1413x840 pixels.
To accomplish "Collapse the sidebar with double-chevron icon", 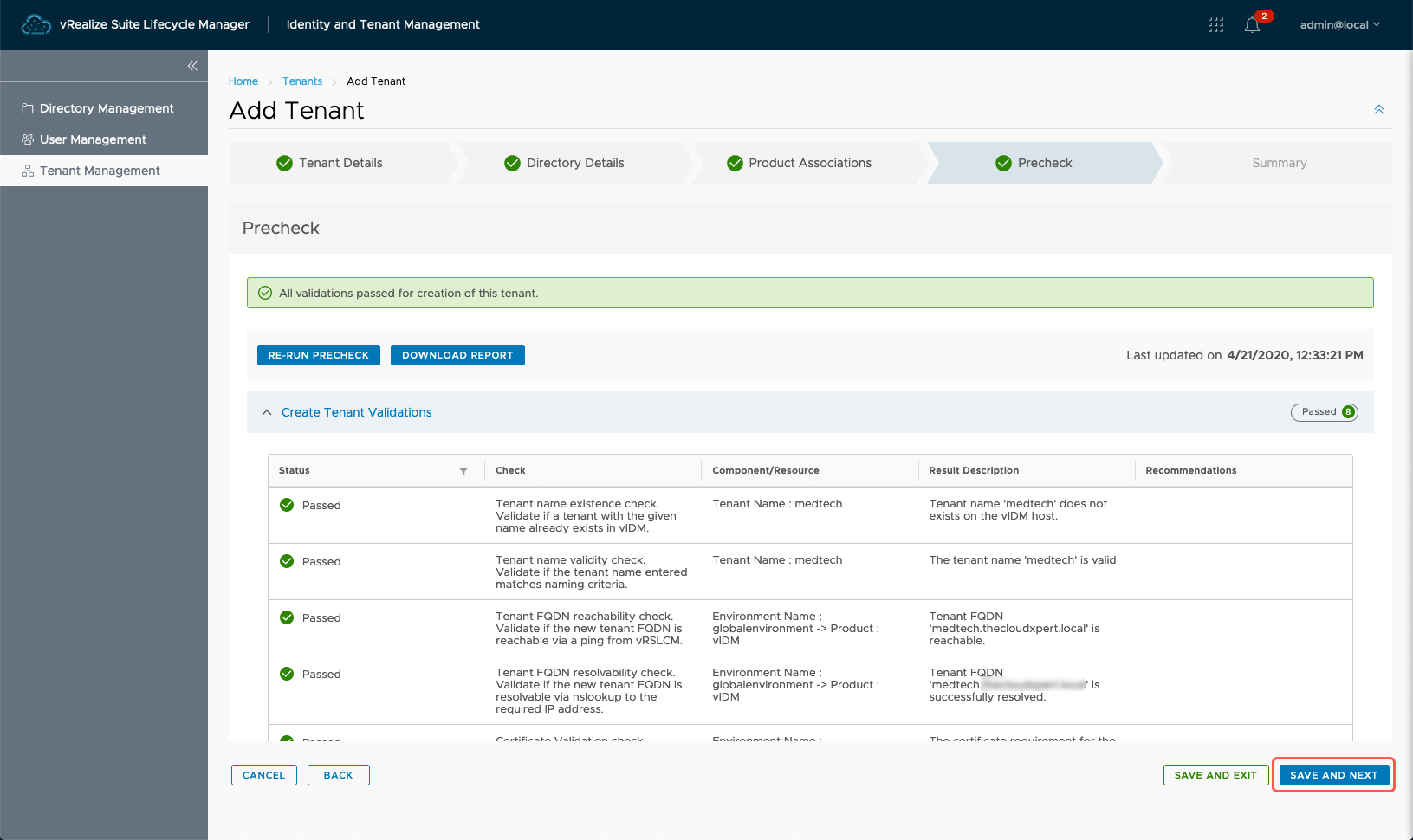I will point(192,66).
